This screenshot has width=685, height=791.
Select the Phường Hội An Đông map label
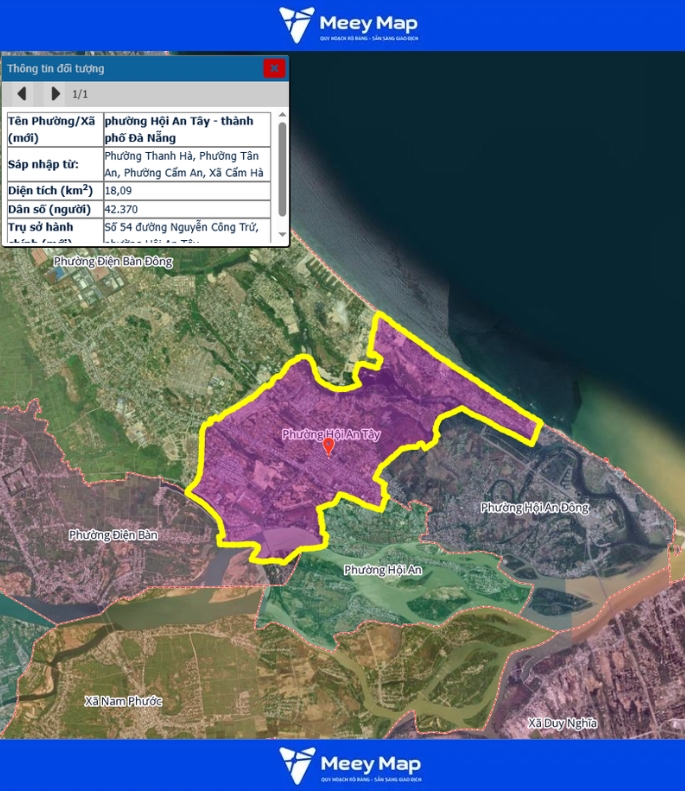tap(534, 508)
